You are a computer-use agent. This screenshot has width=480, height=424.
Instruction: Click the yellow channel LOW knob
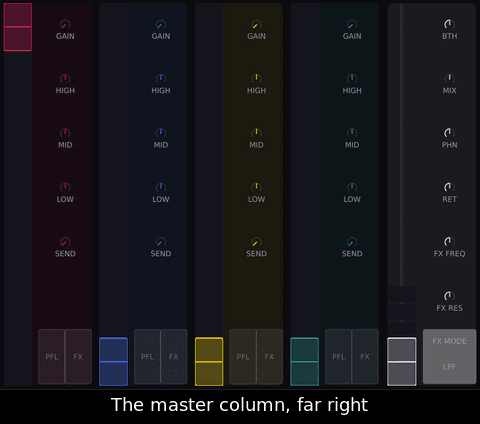256,188
